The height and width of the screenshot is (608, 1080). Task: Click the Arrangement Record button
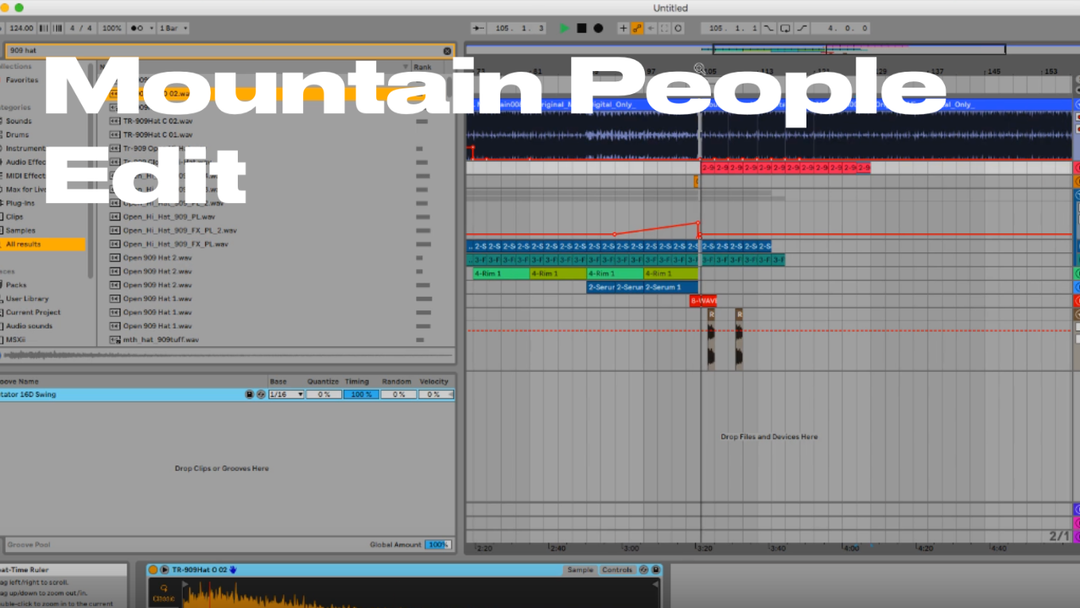[598, 28]
